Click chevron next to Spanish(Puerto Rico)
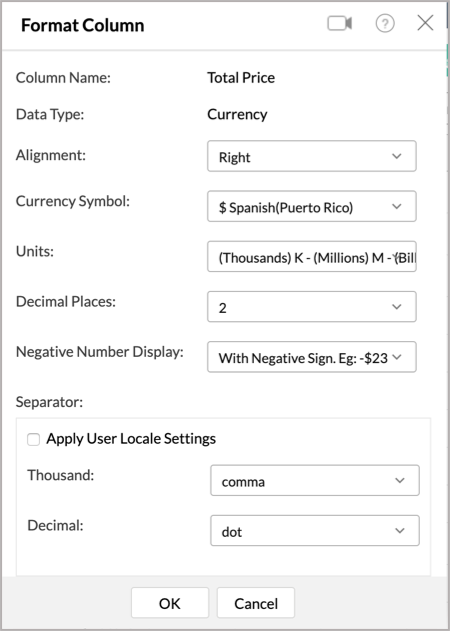The height and width of the screenshot is (631, 450). [397, 206]
